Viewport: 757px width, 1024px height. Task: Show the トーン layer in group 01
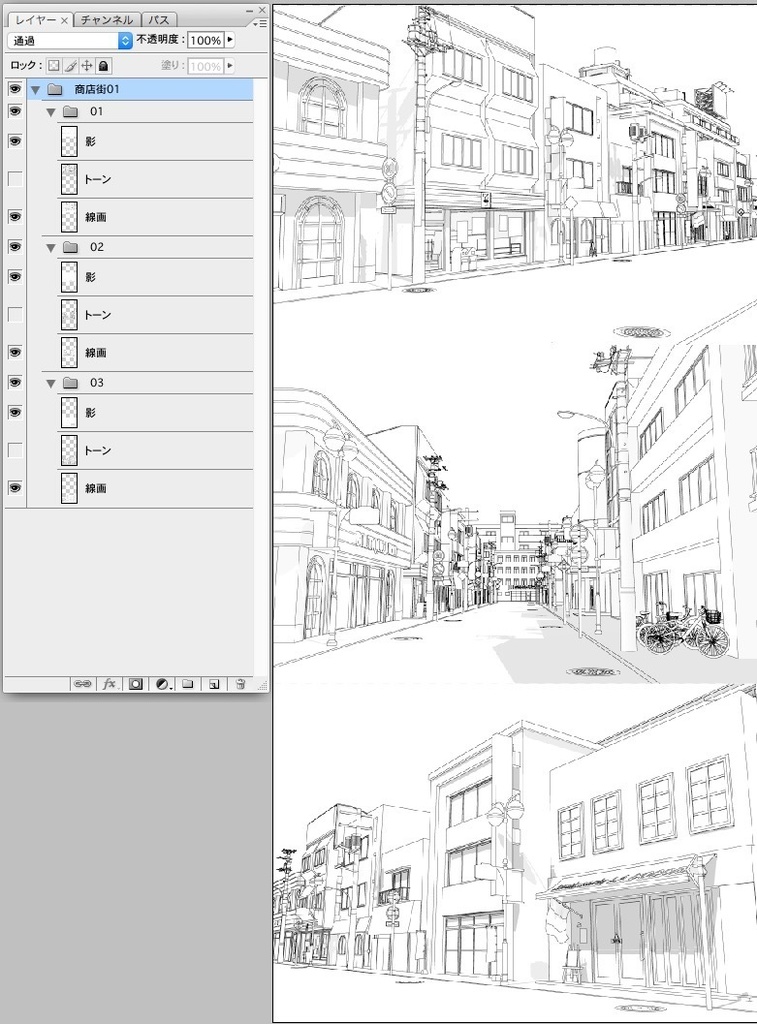[x=15, y=179]
